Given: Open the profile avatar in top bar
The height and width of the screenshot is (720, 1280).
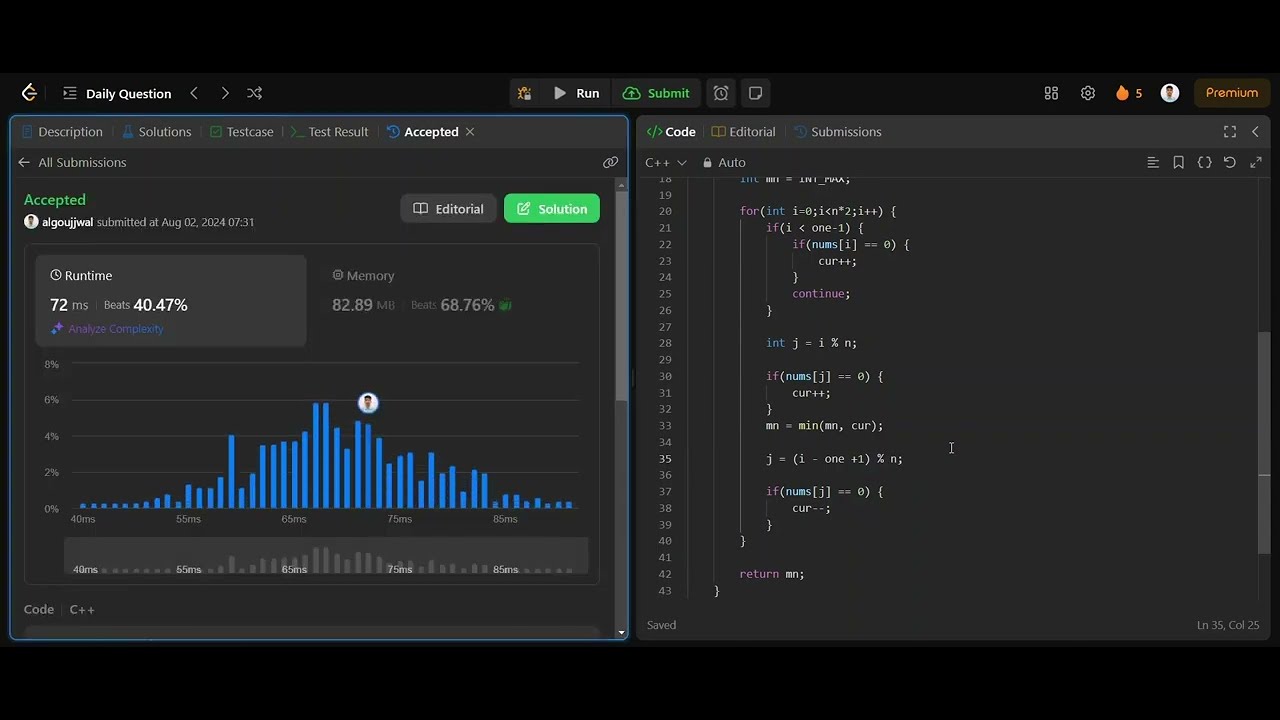Looking at the screenshot, I should tap(1170, 93).
